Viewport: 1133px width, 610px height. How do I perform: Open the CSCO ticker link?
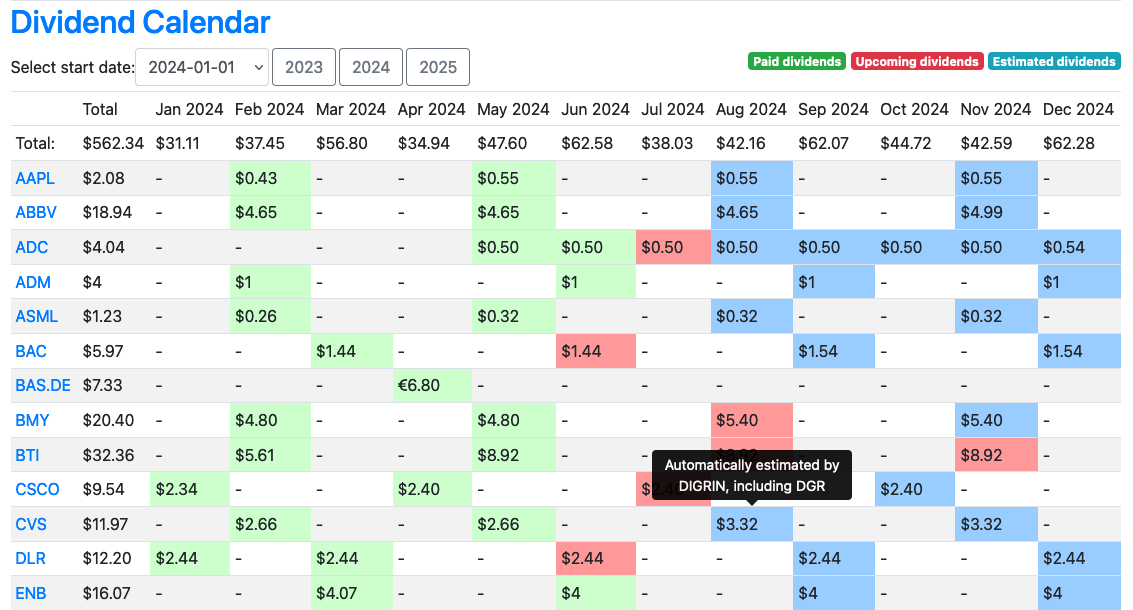tap(37, 489)
